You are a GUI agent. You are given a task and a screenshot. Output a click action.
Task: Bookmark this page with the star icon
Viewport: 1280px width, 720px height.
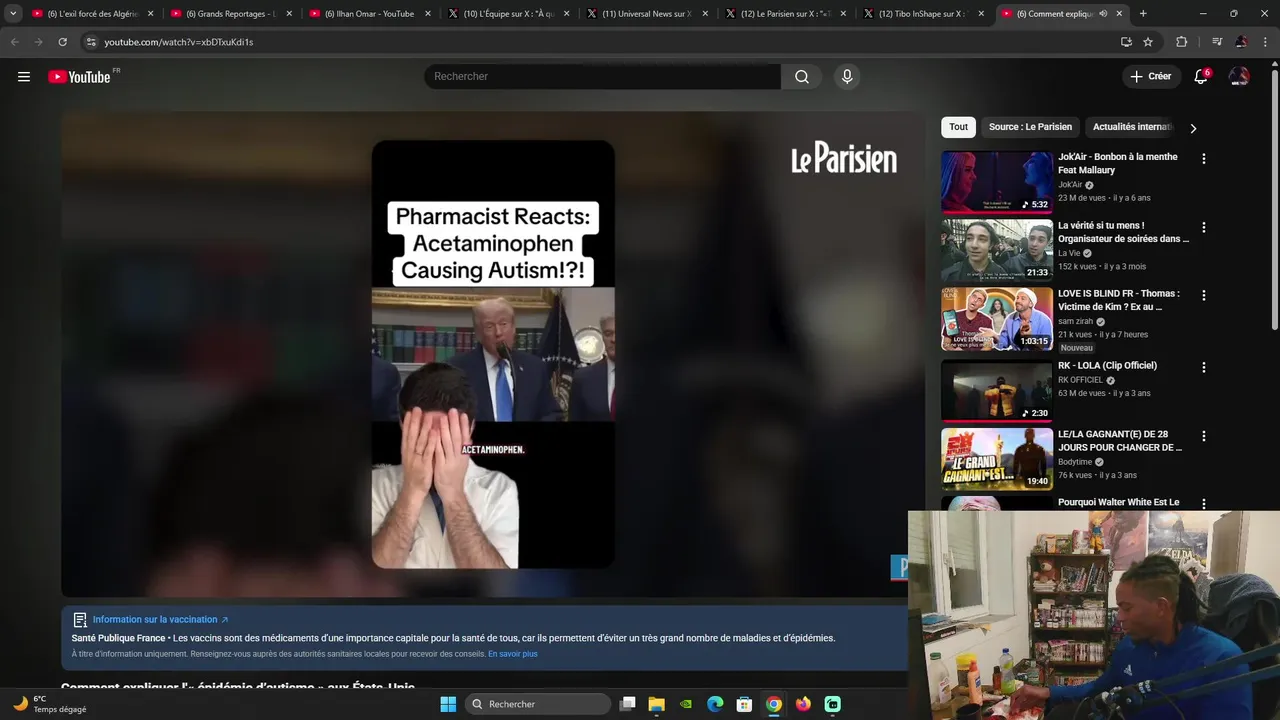1148,42
